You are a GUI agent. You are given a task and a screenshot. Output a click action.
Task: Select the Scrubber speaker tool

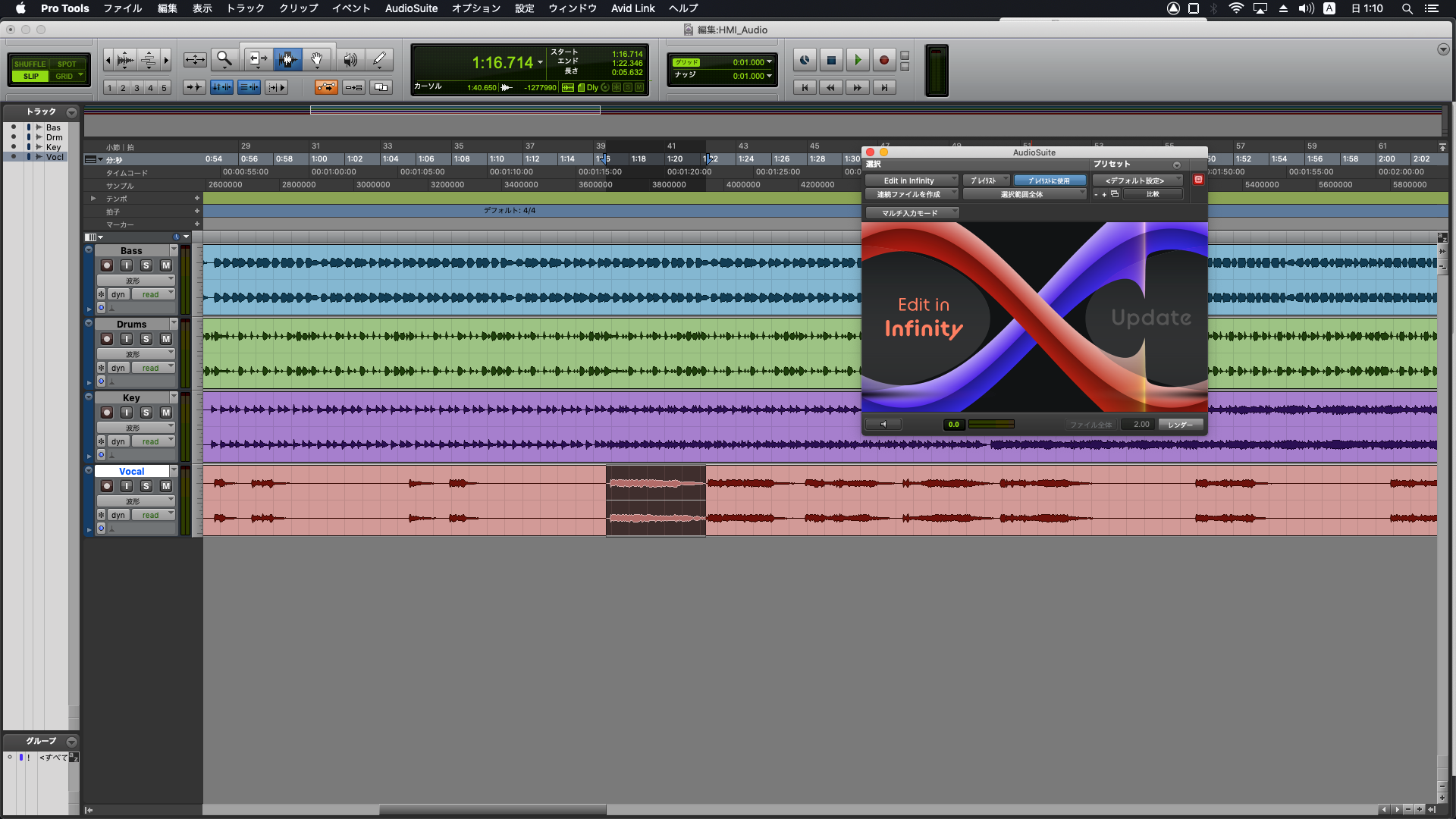click(x=350, y=59)
